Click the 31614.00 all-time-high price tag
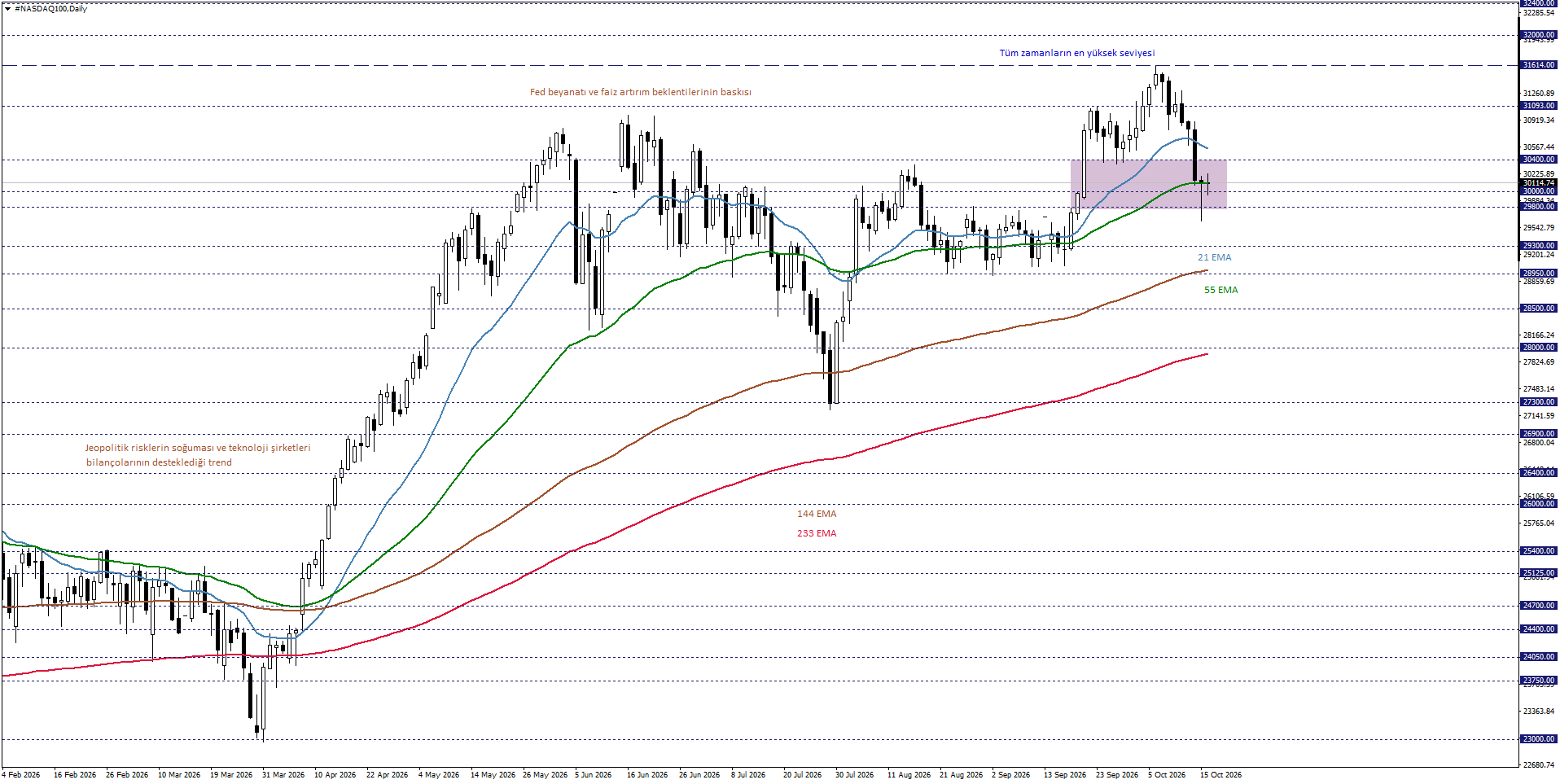 point(1539,65)
